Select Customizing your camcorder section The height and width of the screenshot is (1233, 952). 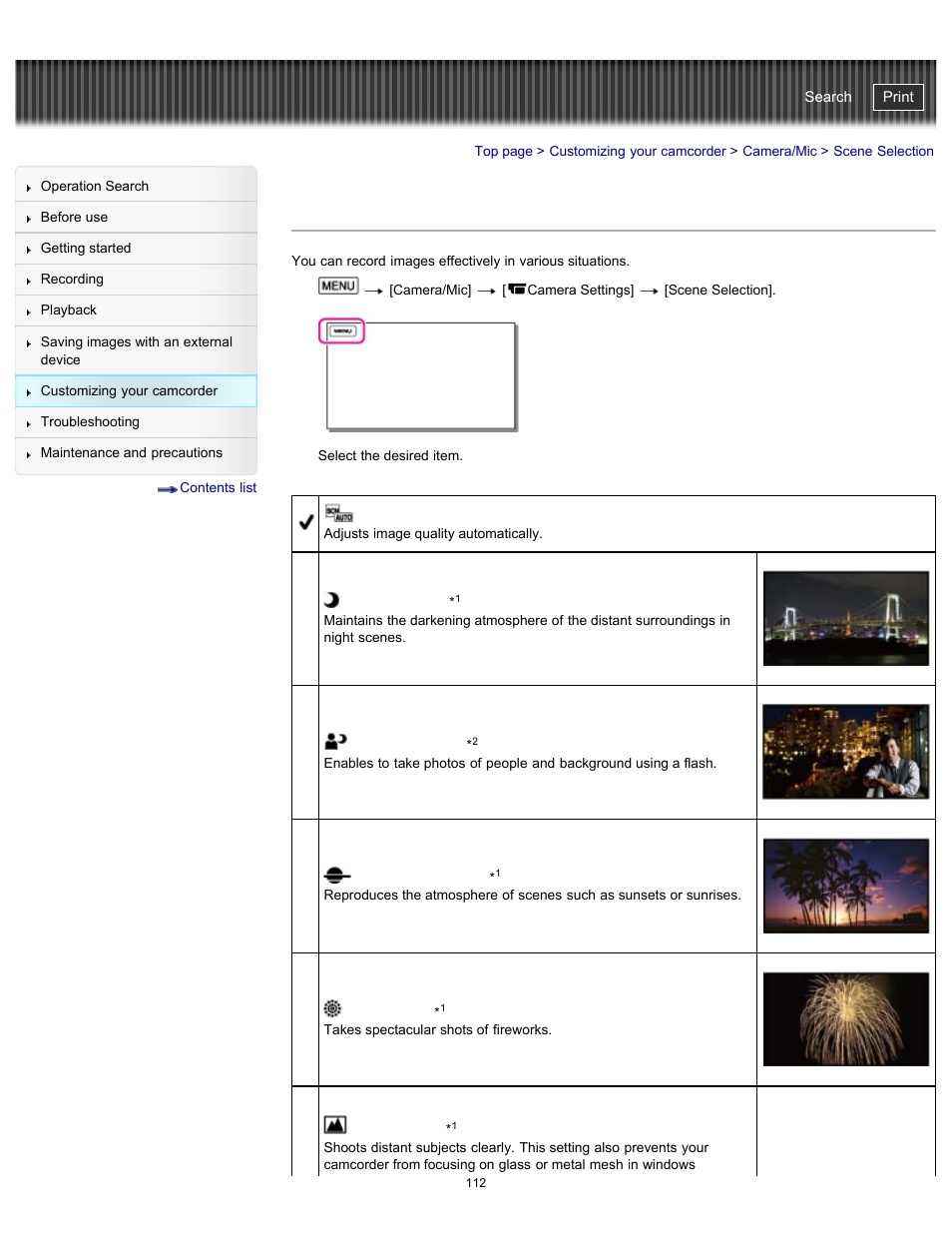pyautogui.click(x=129, y=390)
